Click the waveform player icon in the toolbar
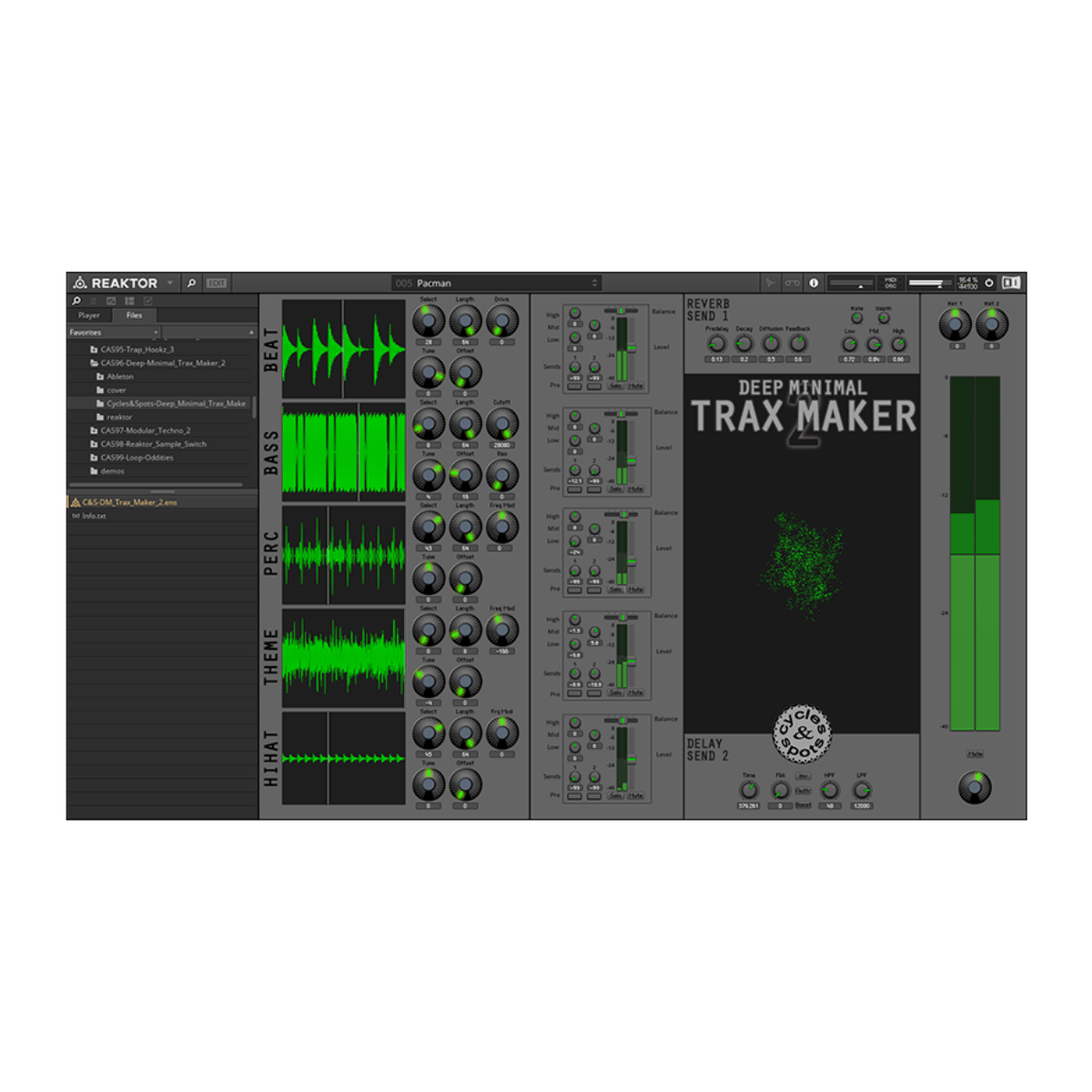This screenshot has width=1092, height=1092. point(771,283)
